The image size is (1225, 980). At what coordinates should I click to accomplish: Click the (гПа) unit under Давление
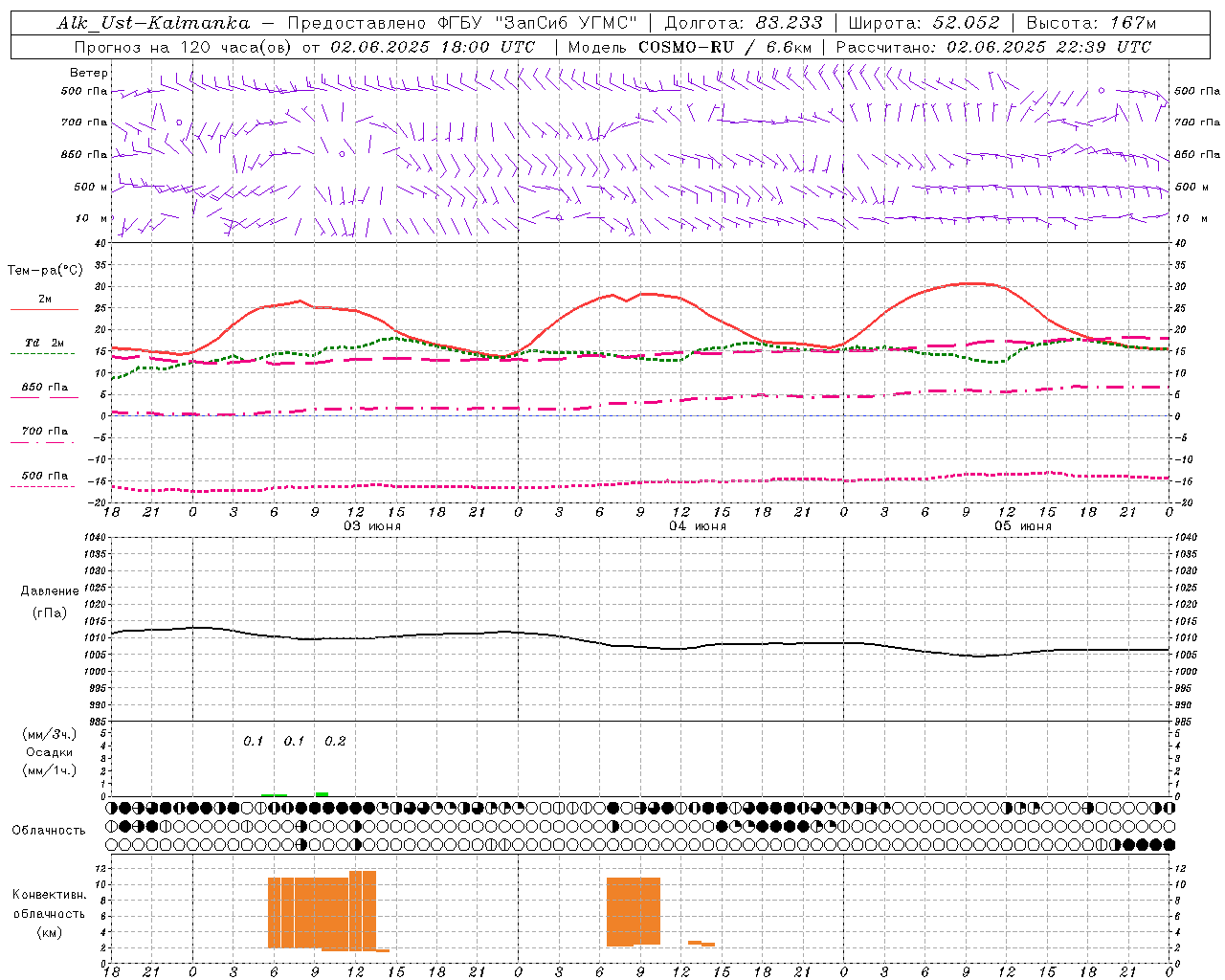50,613
